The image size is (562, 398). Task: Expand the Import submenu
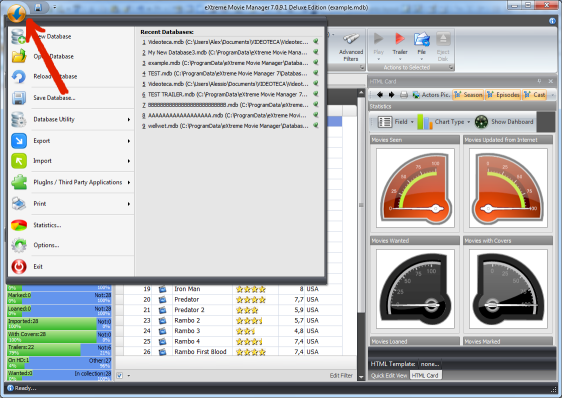[71, 161]
